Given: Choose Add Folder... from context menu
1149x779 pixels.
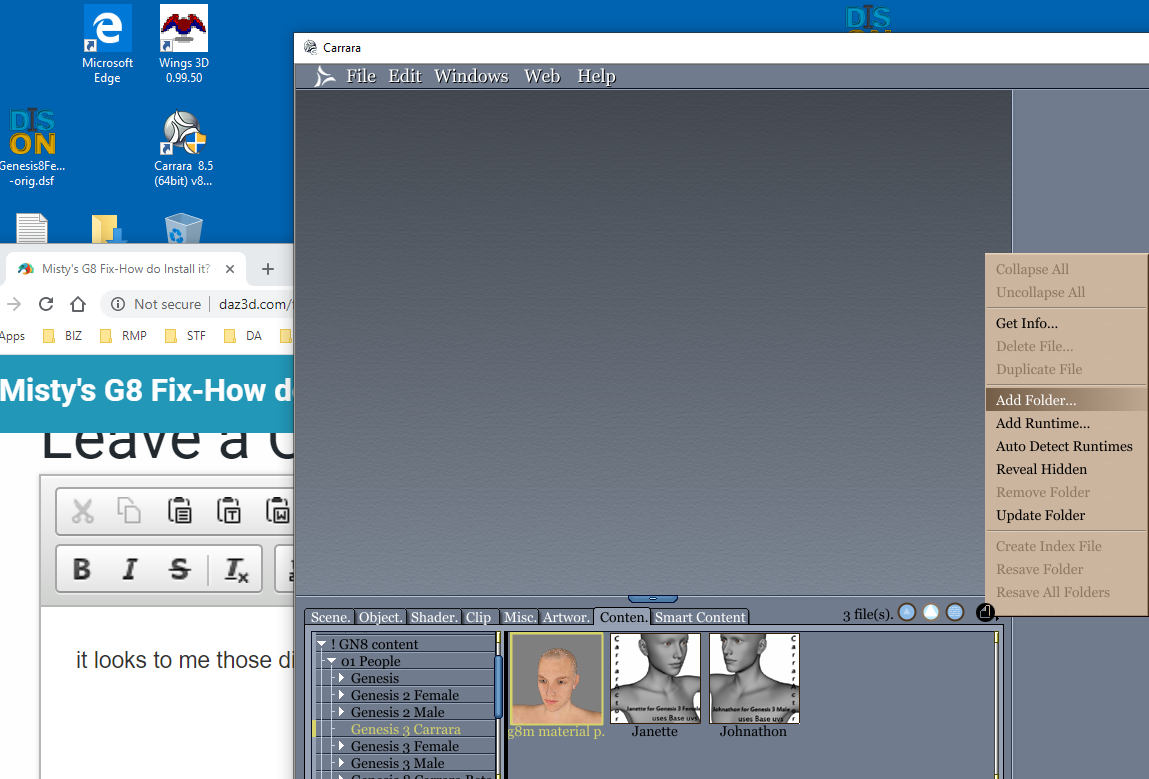Looking at the screenshot, I should coord(1065,400).
